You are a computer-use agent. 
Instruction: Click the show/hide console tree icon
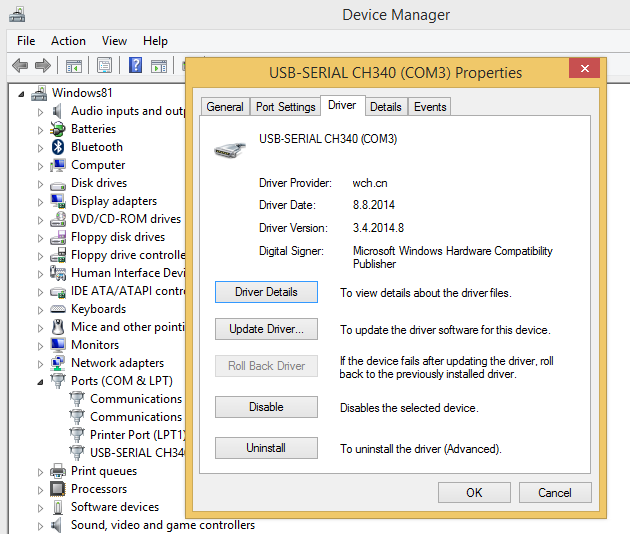point(74,65)
